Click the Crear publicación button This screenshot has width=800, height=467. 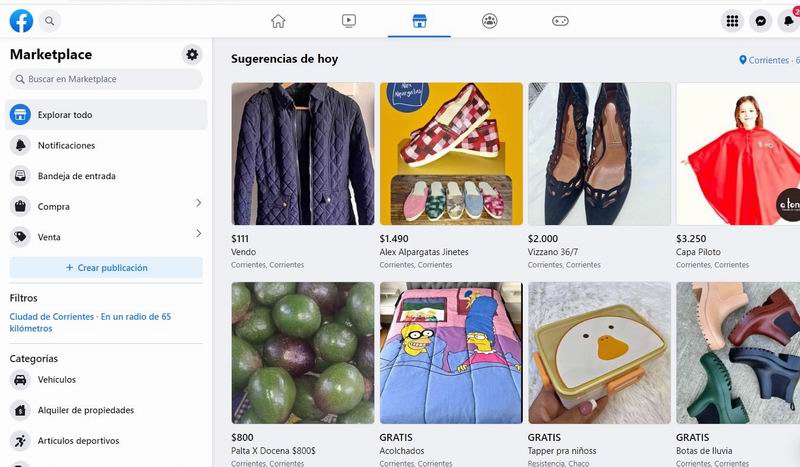click(x=106, y=267)
